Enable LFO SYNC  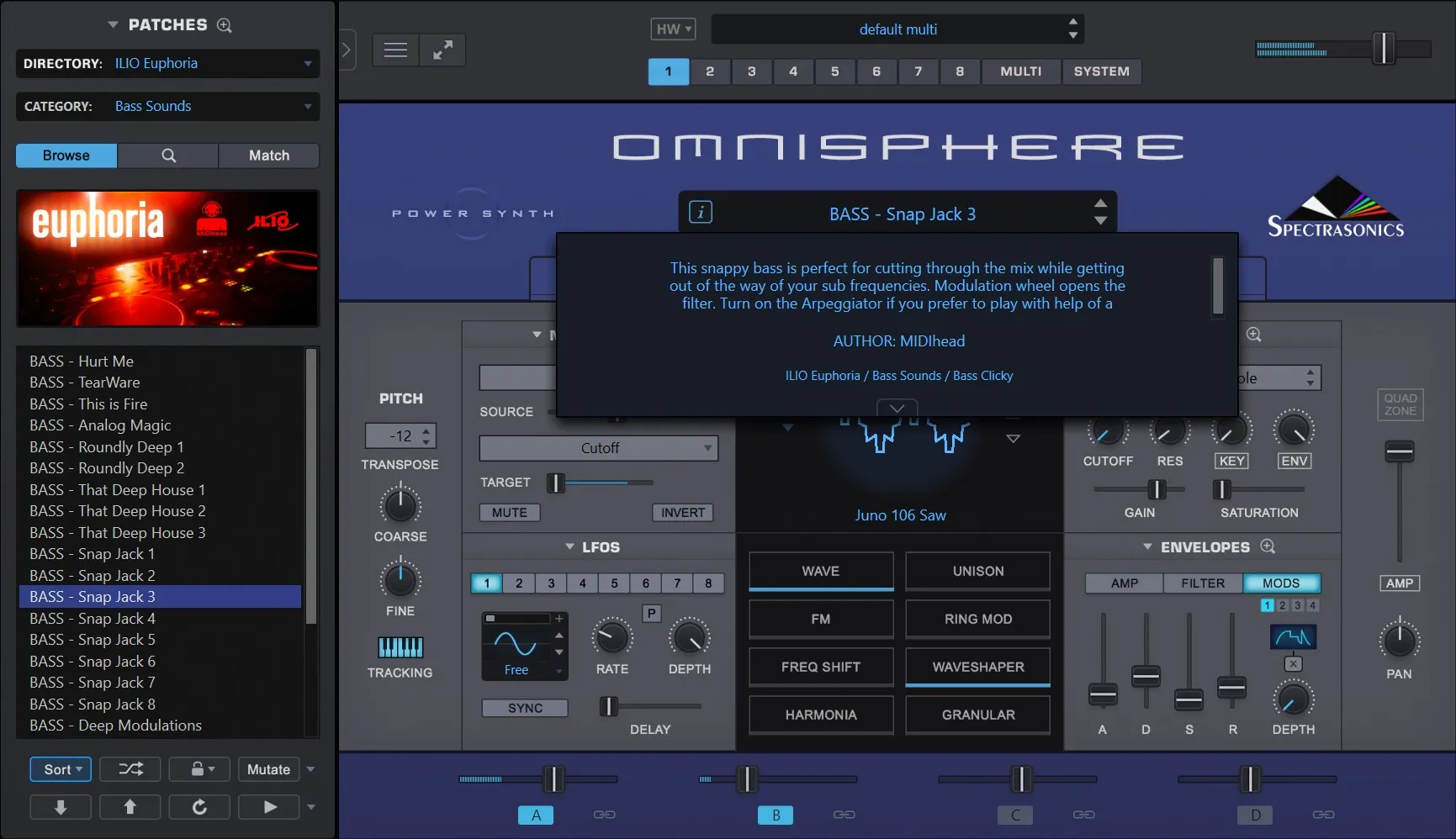[525, 708]
